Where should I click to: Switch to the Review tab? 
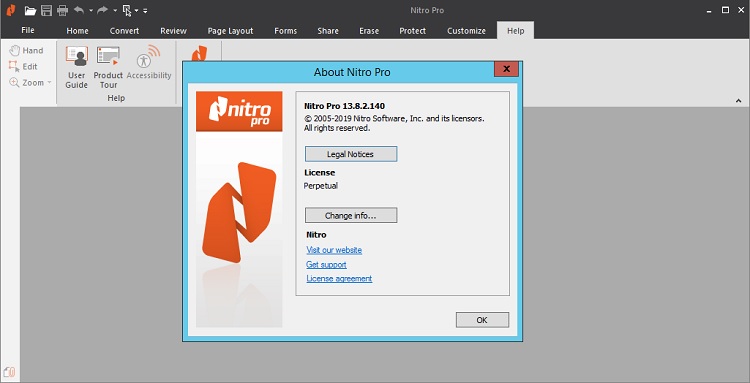point(173,31)
